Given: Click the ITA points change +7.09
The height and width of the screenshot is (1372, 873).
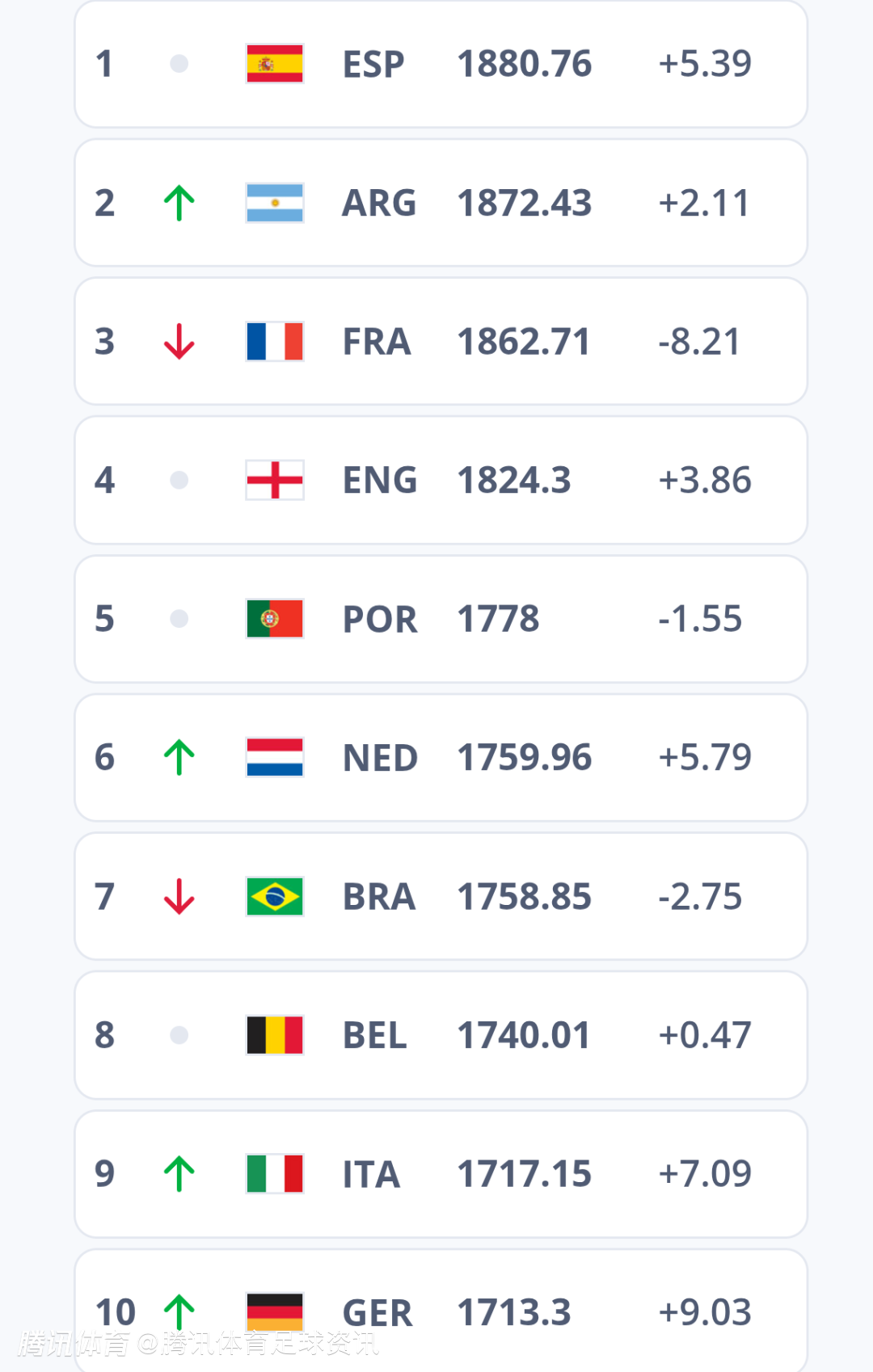Looking at the screenshot, I should coord(705,1174).
